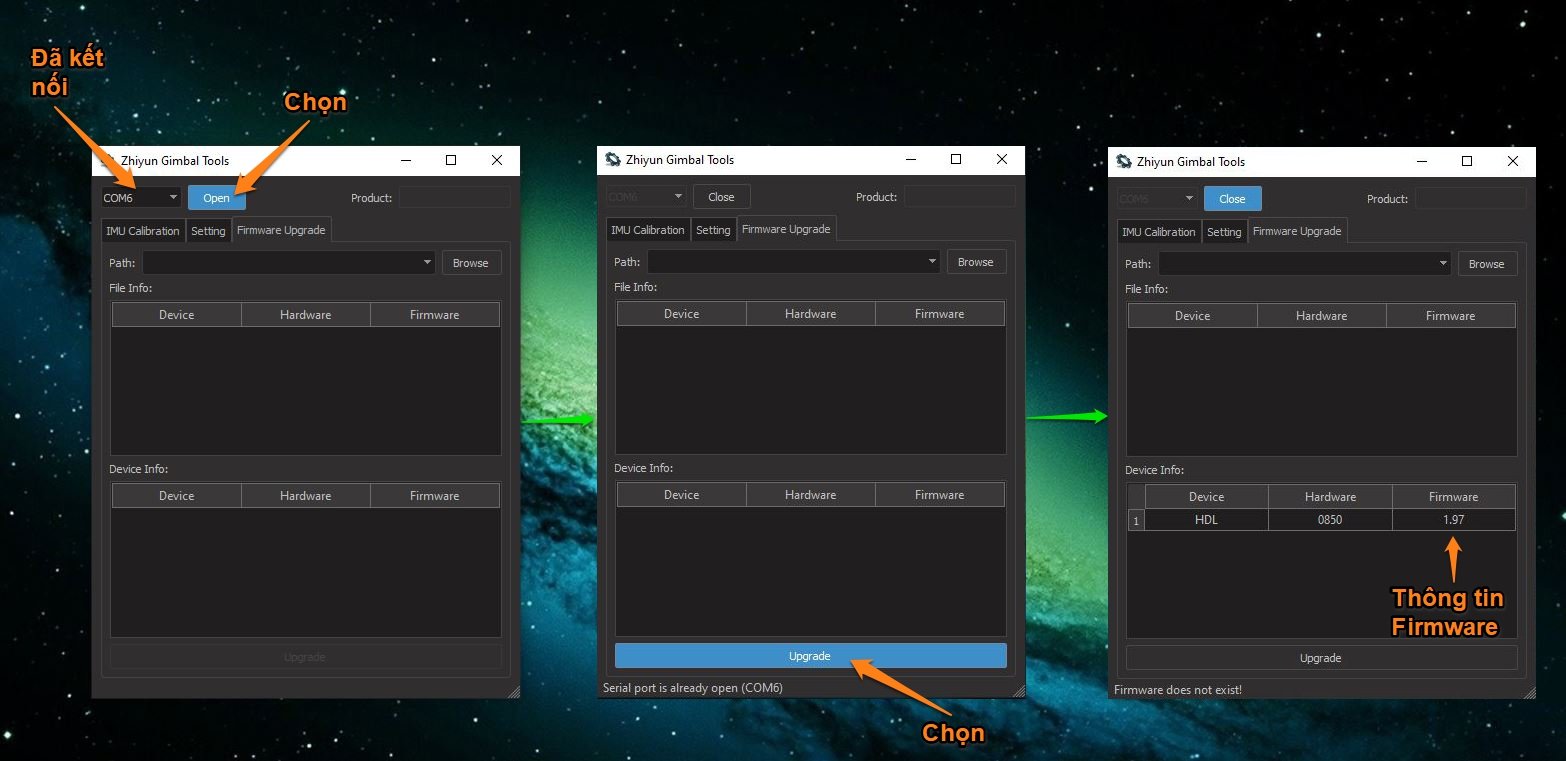Maximize the middle Zhiyun Gimbal Tools window

[x=956, y=159]
